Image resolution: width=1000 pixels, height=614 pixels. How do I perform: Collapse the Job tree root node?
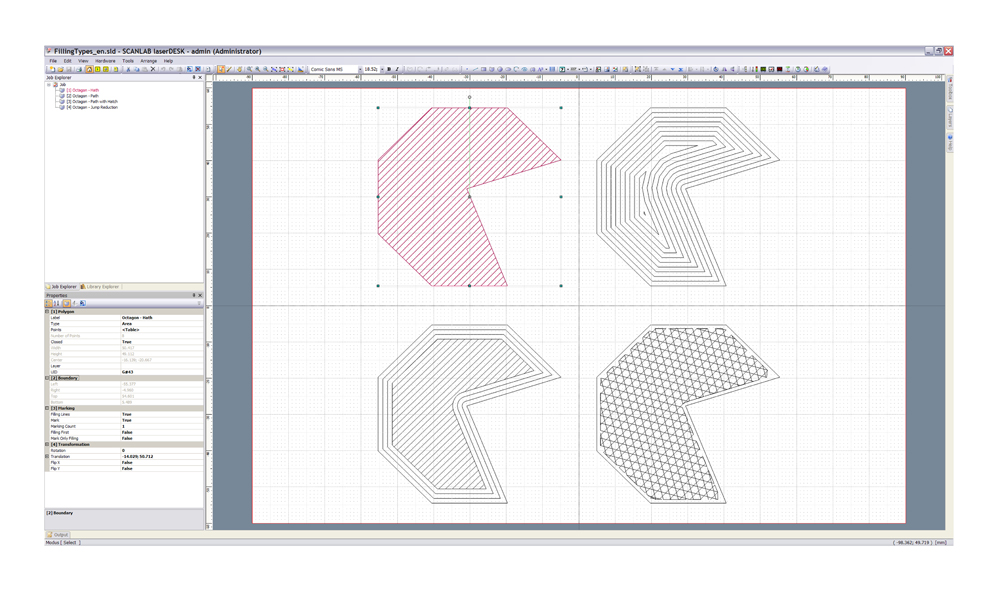coord(49,85)
